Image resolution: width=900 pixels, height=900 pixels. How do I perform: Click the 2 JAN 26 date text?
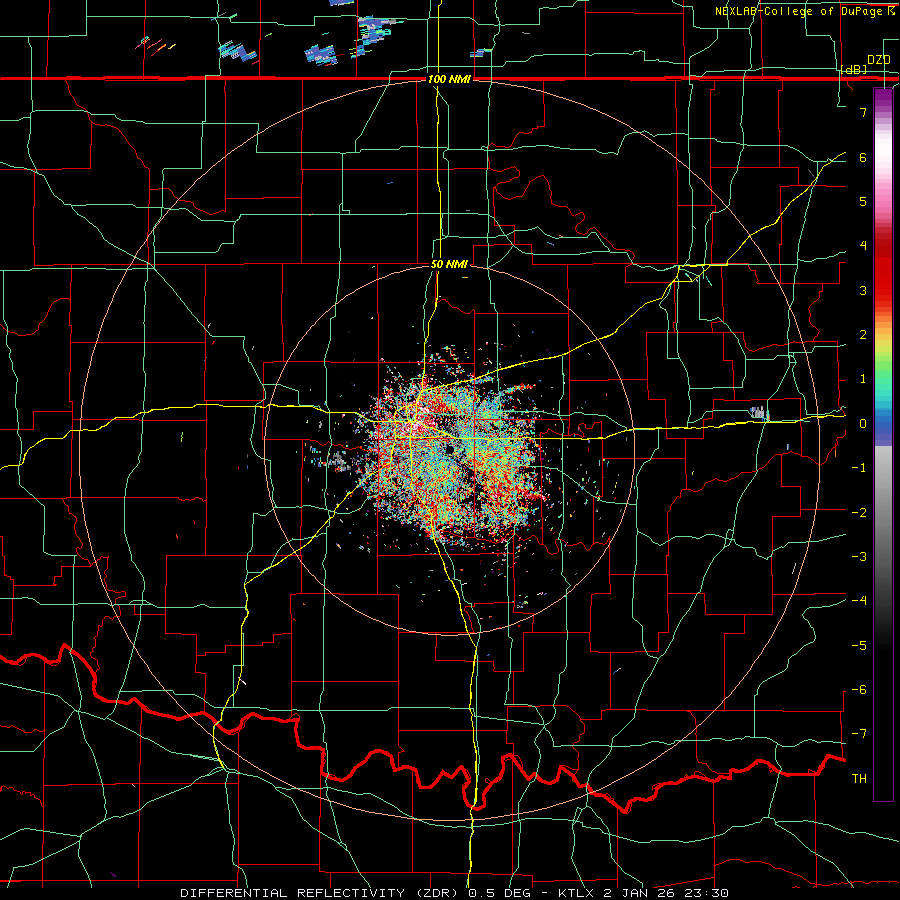pos(639,893)
